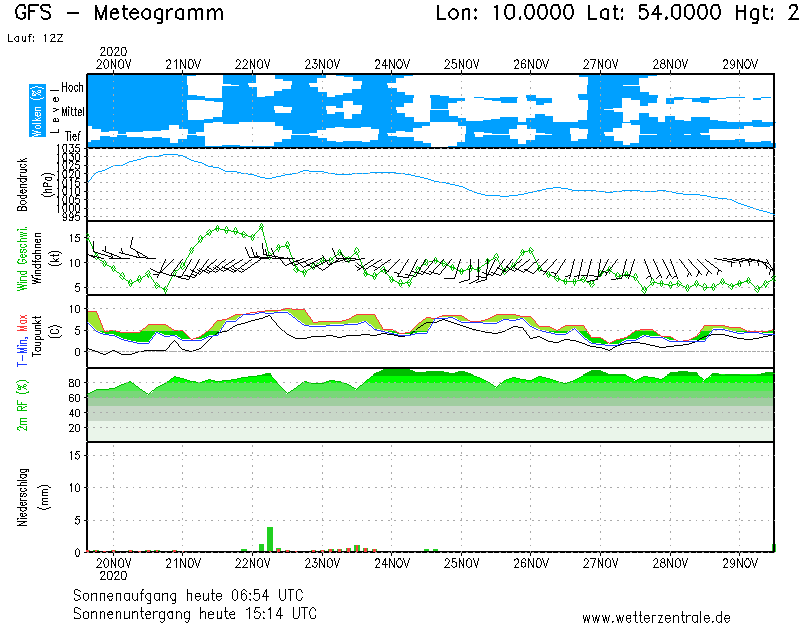Image resolution: width=800 pixels, height=625 pixels.
Task: Click "28NOV" on the top date axis
Action: point(670,65)
